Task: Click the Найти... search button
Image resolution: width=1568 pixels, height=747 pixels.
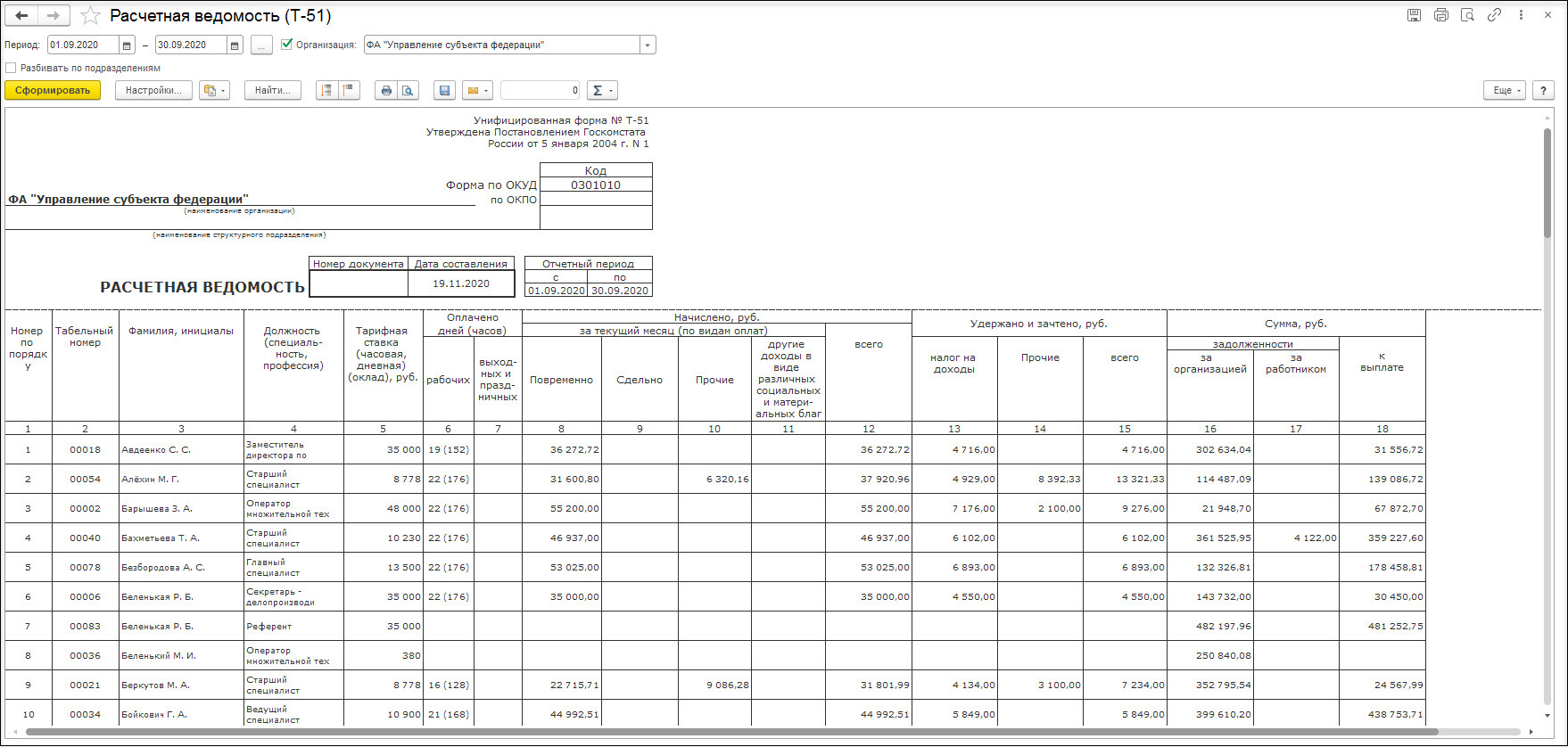Action: 273,90
